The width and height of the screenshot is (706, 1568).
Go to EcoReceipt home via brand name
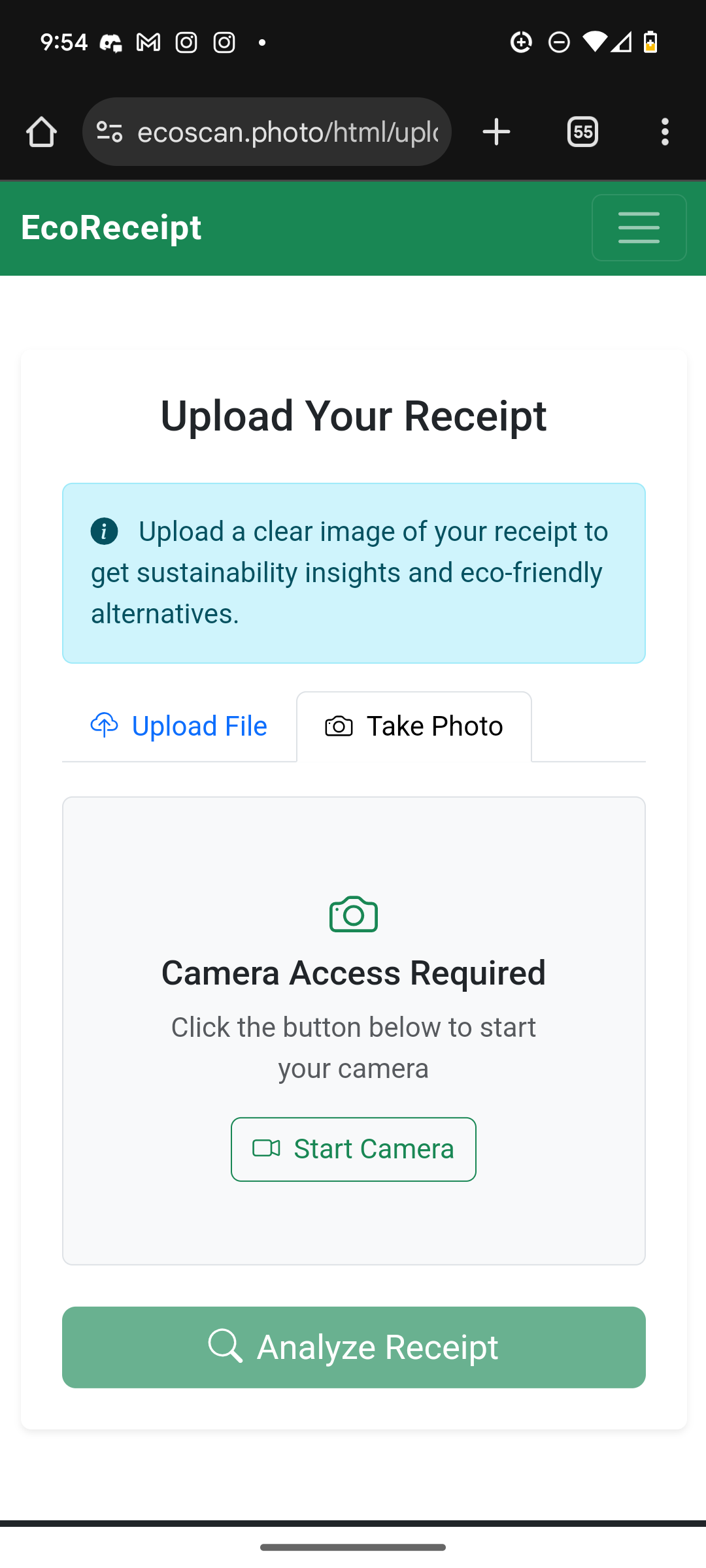tap(111, 227)
